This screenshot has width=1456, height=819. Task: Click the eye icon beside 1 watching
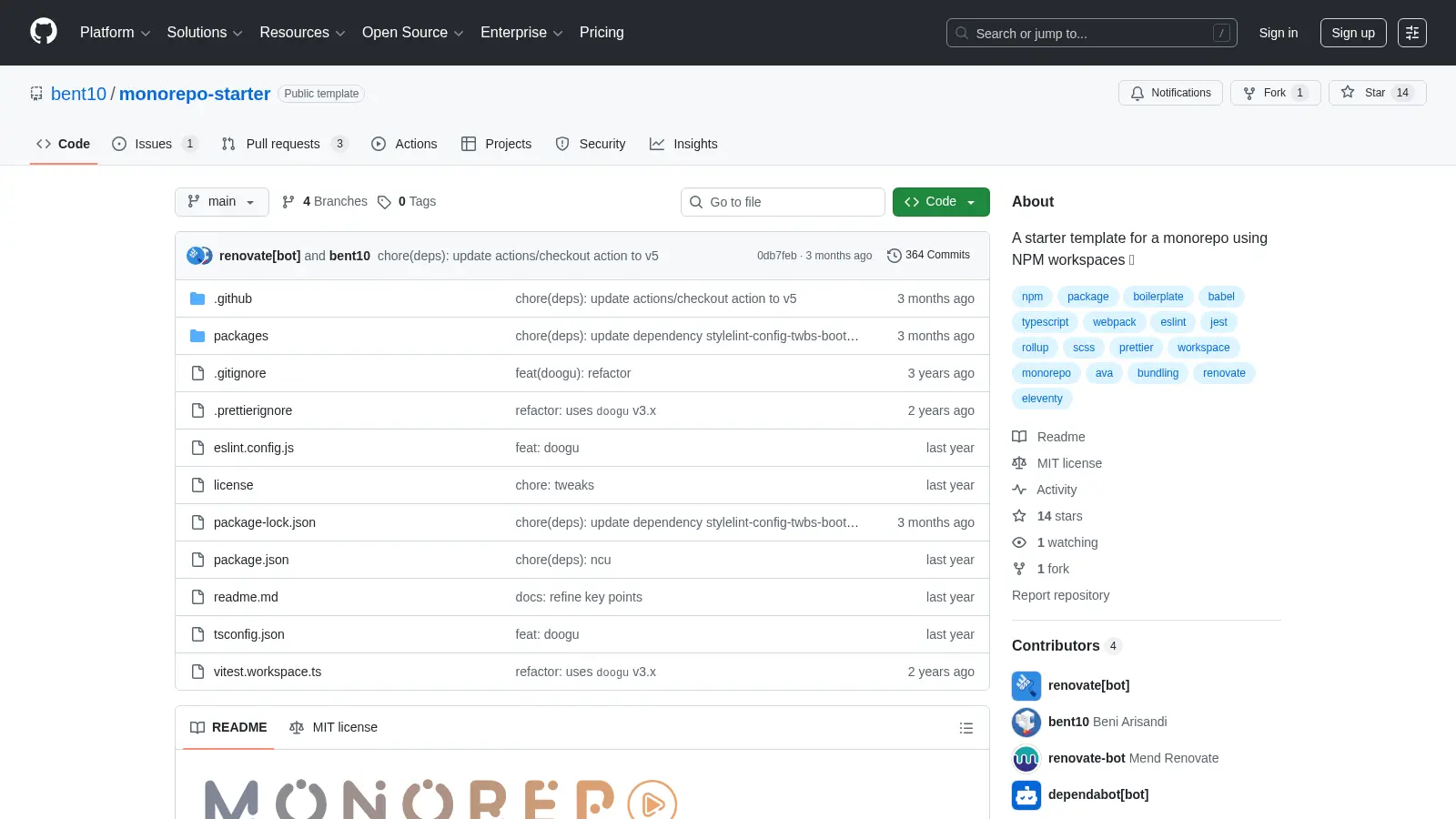pos(1019,542)
